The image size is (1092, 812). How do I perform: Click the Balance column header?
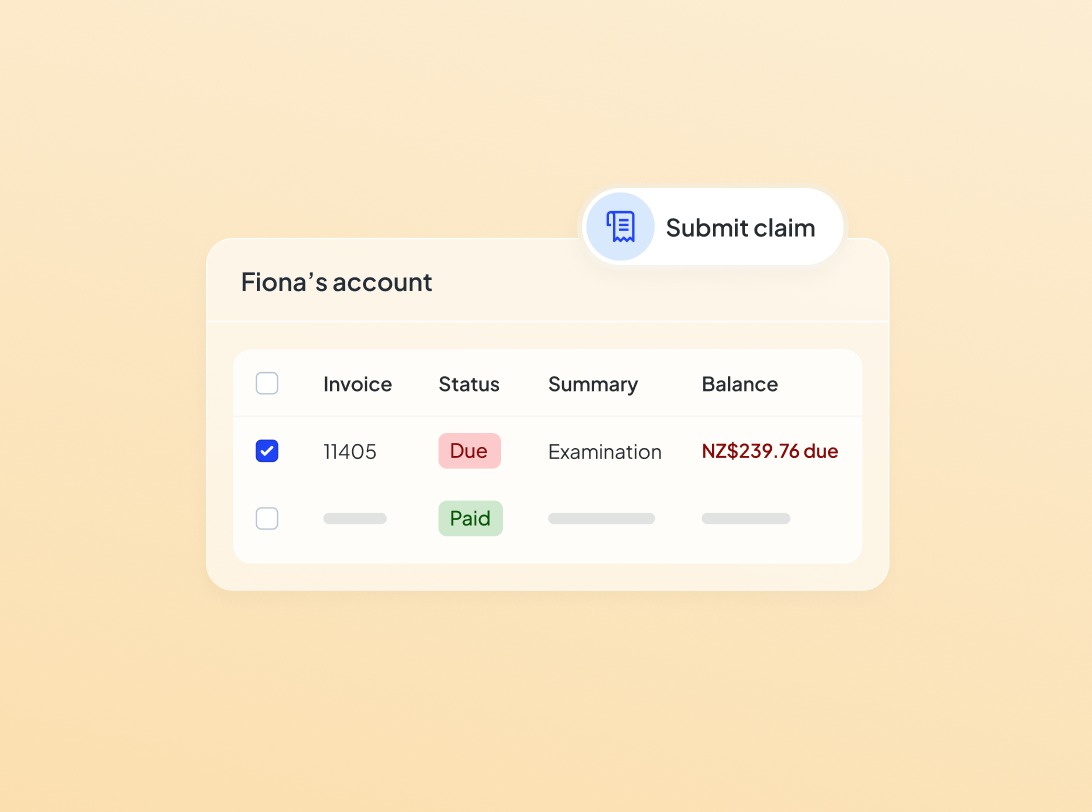(x=739, y=384)
